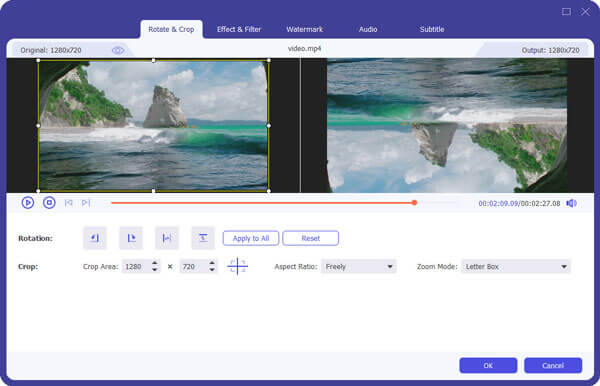Image resolution: width=600 pixels, height=386 pixels.
Task: Decrease crop height with down arrow
Action: (x=212, y=270)
